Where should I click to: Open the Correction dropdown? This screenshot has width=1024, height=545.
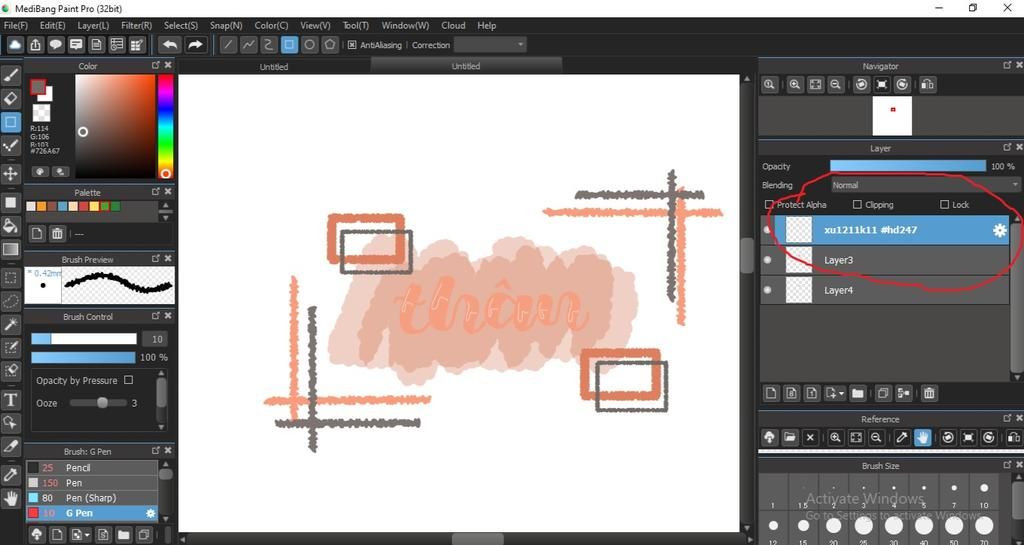click(490, 44)
